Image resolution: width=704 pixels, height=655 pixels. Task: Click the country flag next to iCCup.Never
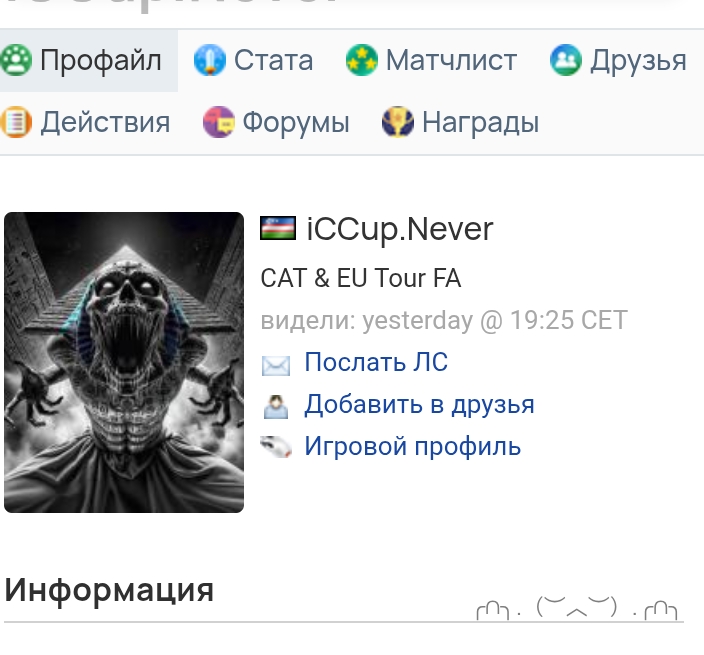[x=278, y=228]
